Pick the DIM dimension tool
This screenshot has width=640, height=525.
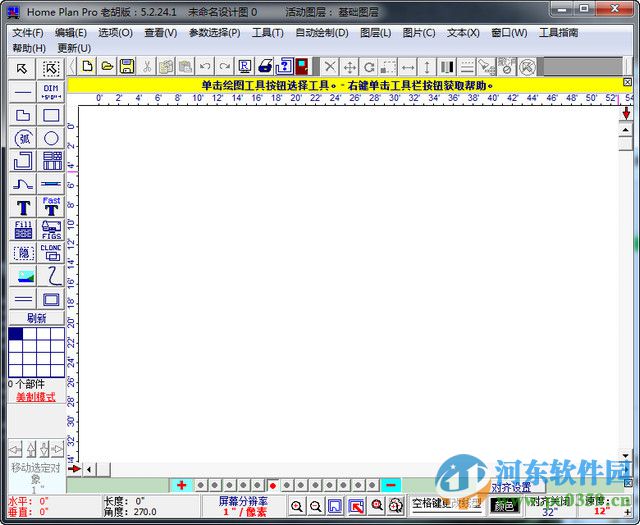tap(51, 92)
